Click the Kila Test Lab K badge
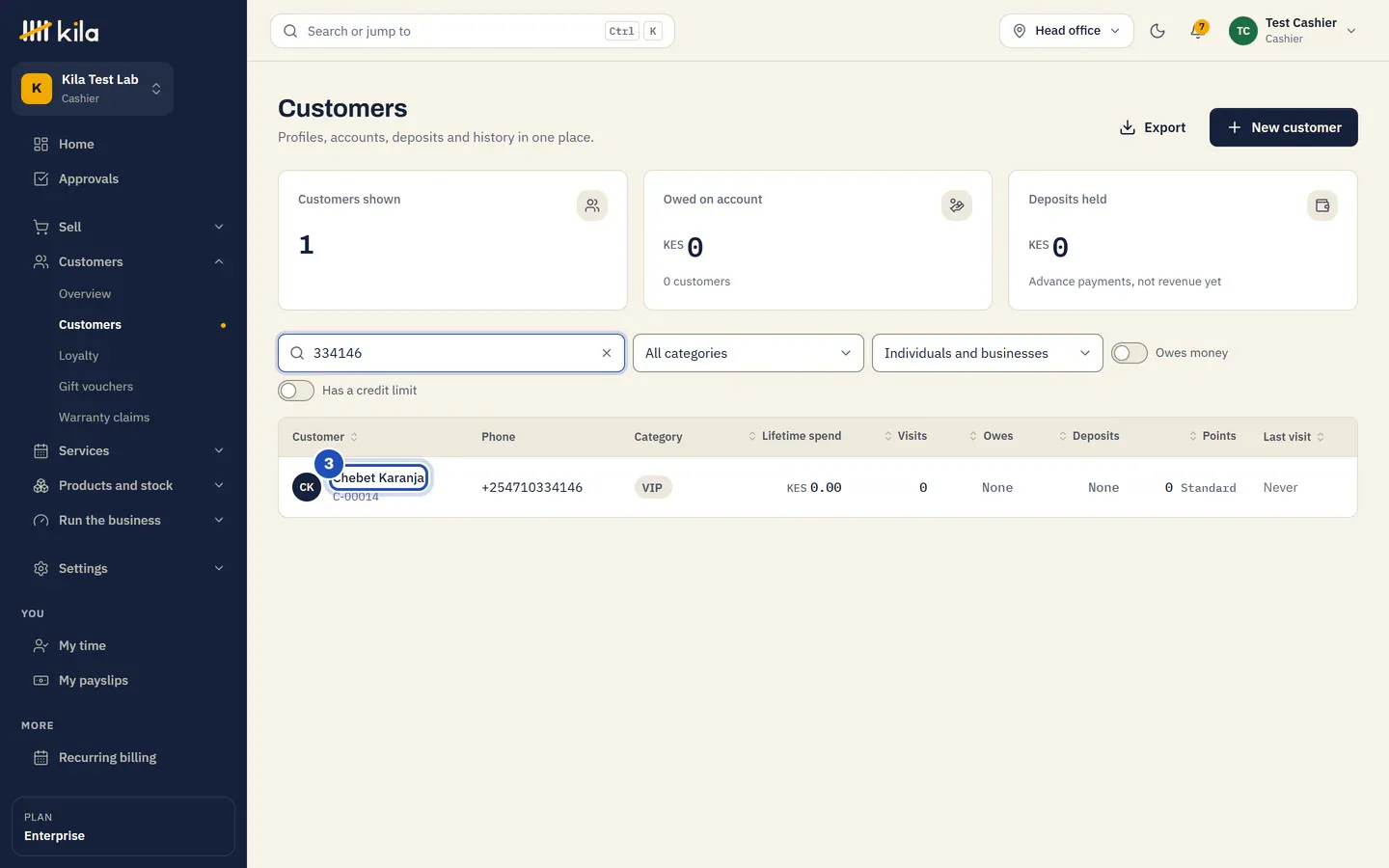 coord(37,89)
